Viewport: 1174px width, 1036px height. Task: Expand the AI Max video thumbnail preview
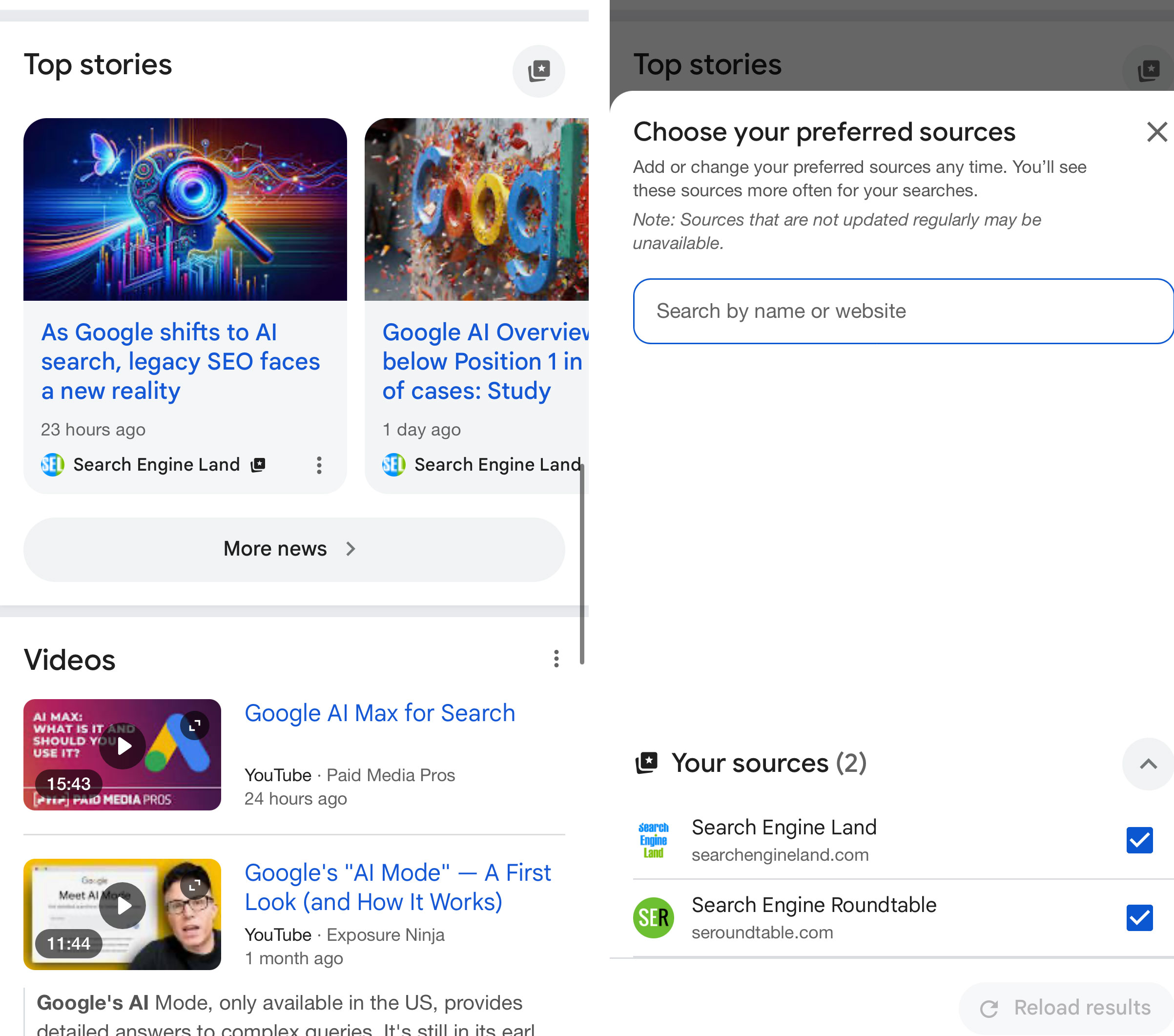195,725
